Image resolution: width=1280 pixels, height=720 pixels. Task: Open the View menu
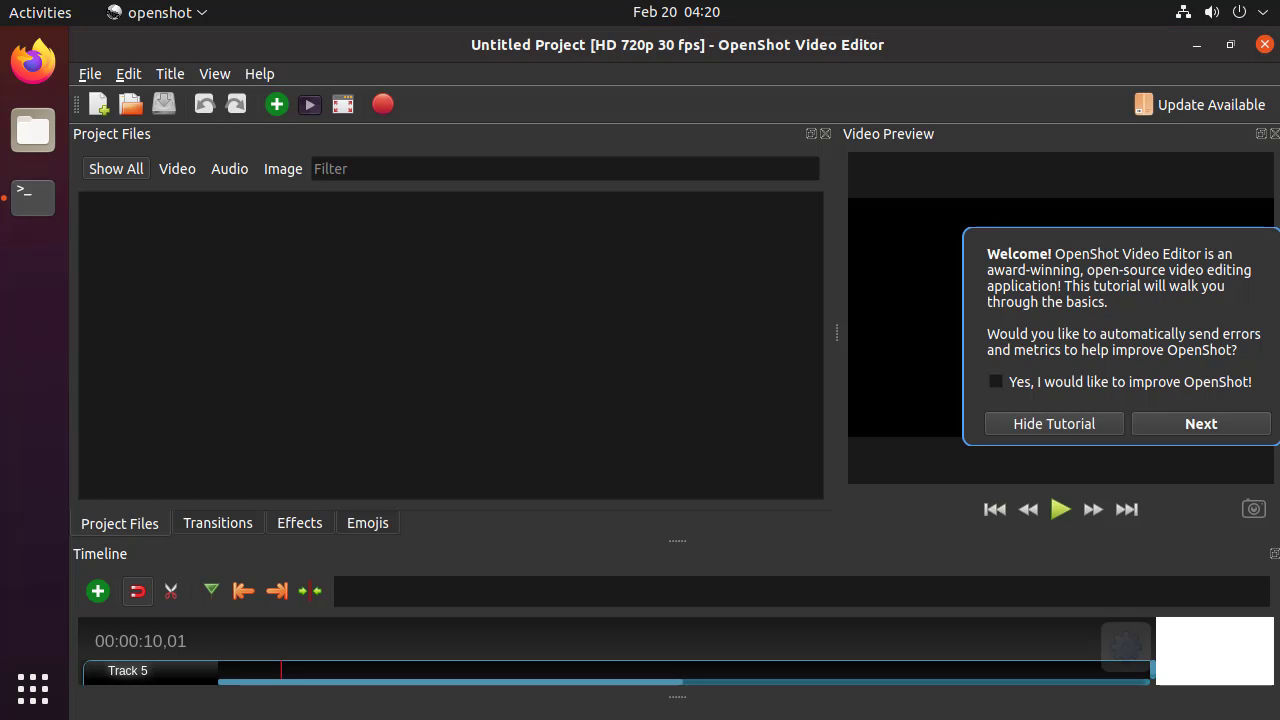214,74
